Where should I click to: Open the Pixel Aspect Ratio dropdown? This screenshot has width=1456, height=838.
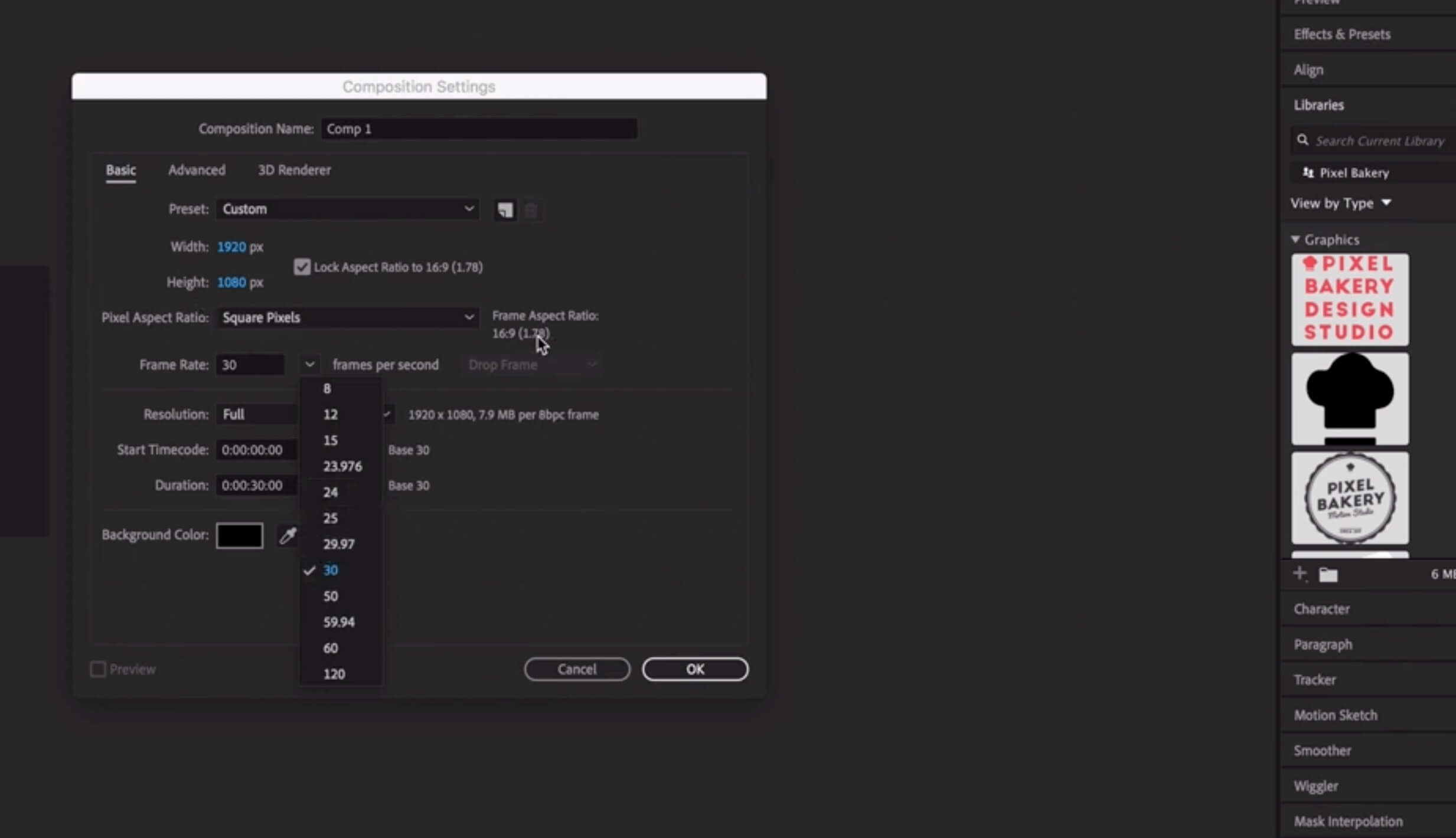347,317
